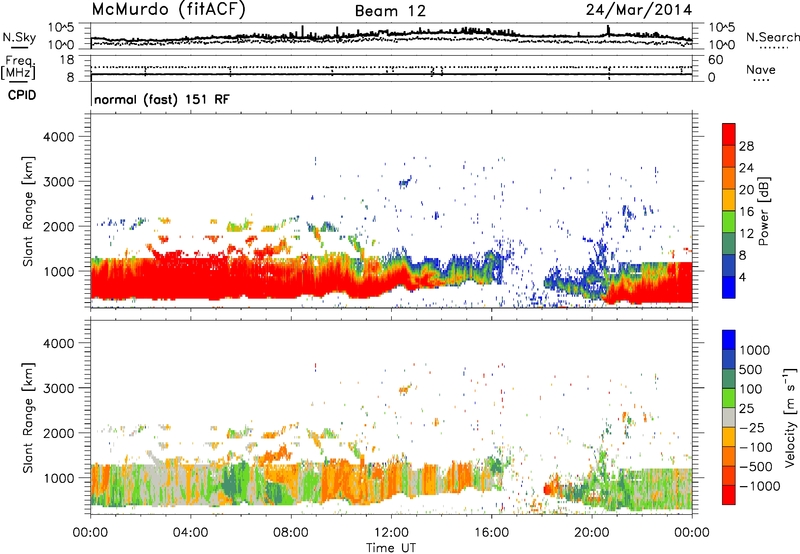This screenshot has width=800, height=554.
Task: Click the dark green 500 velocity swatch
Action: coord(729,379)
